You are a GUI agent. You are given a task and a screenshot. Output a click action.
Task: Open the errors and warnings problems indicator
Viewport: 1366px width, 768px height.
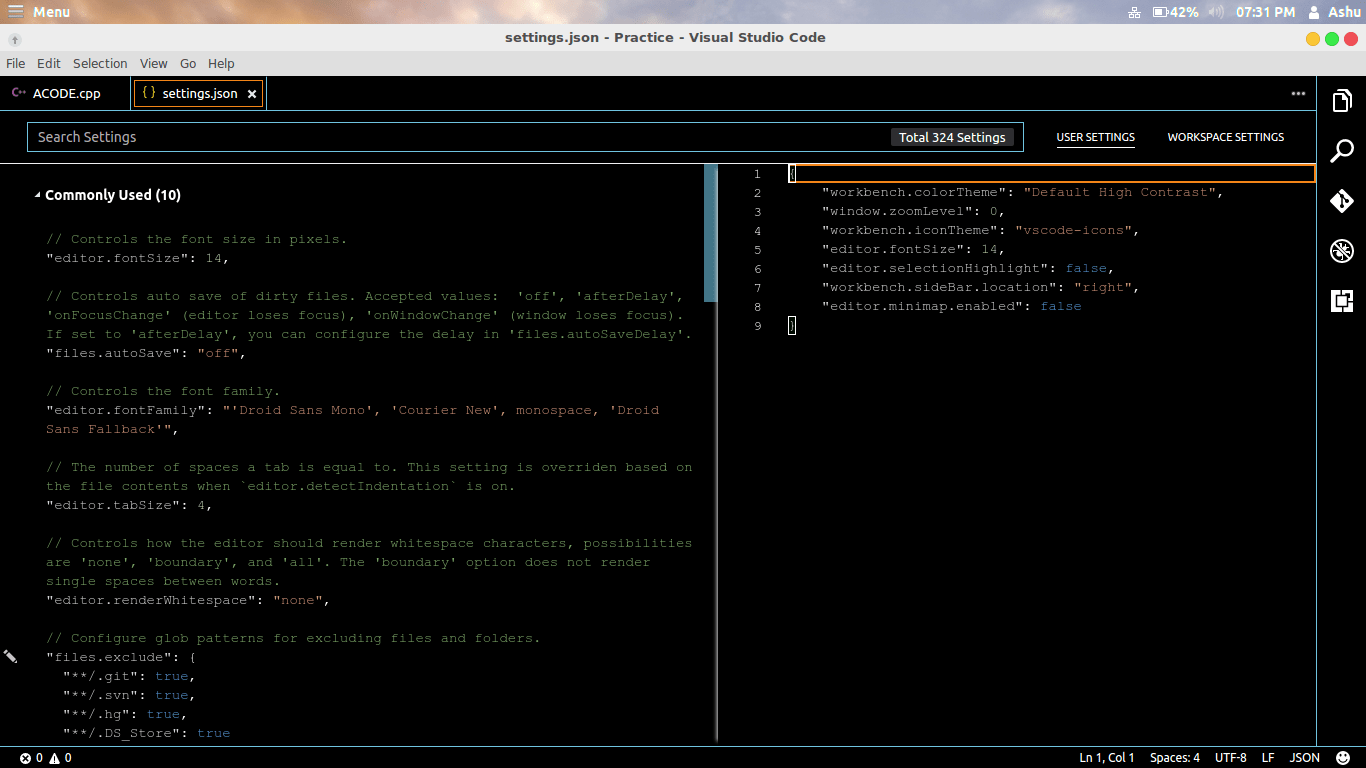[x=46, y=758]
